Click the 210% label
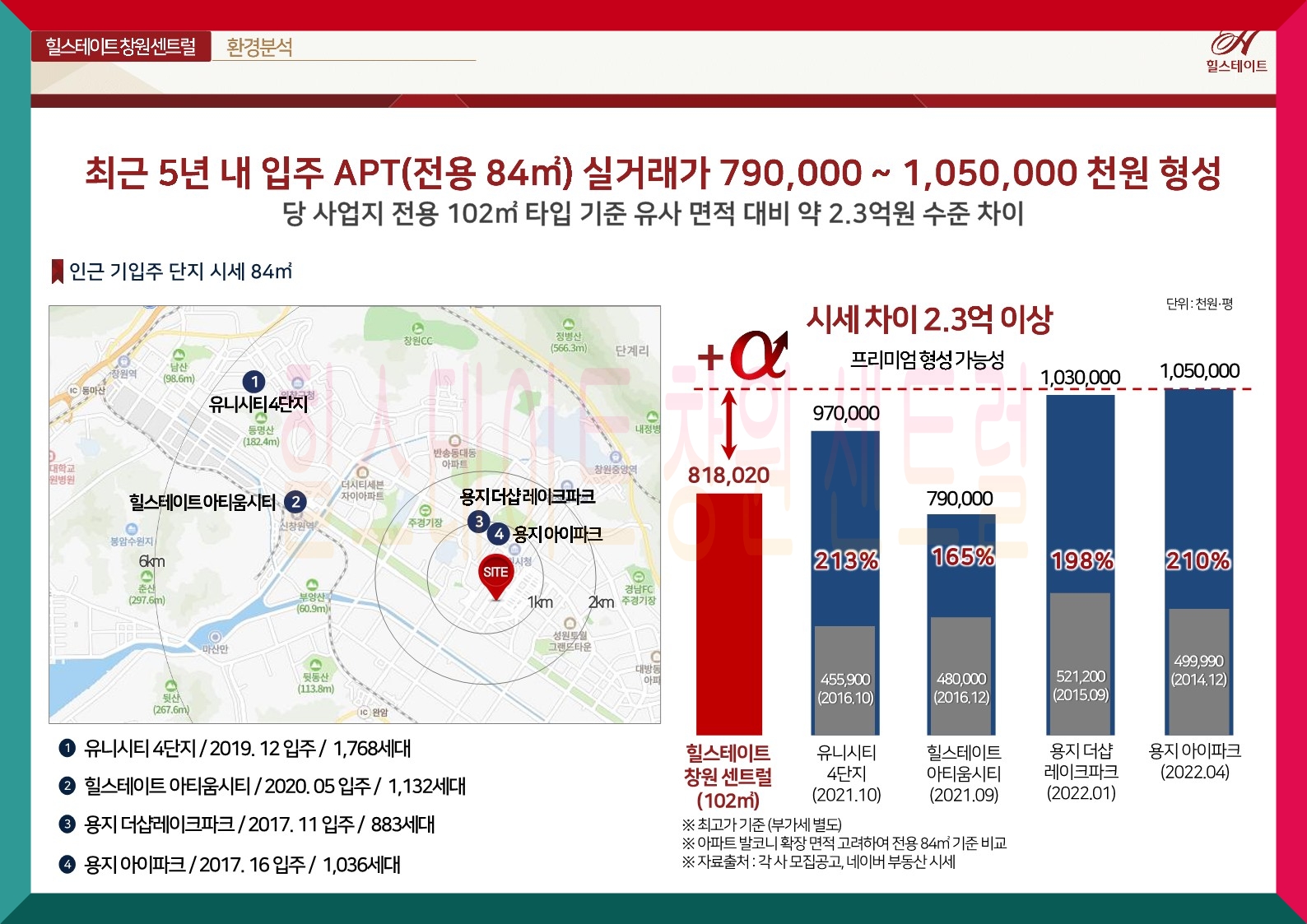This screenshot has width=1307, height=924. (x=1198, y=561)
